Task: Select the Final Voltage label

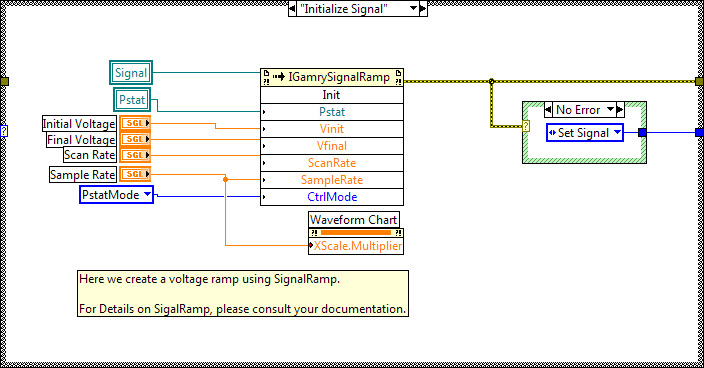Action: pyautogui.click(x=81, y=140)
